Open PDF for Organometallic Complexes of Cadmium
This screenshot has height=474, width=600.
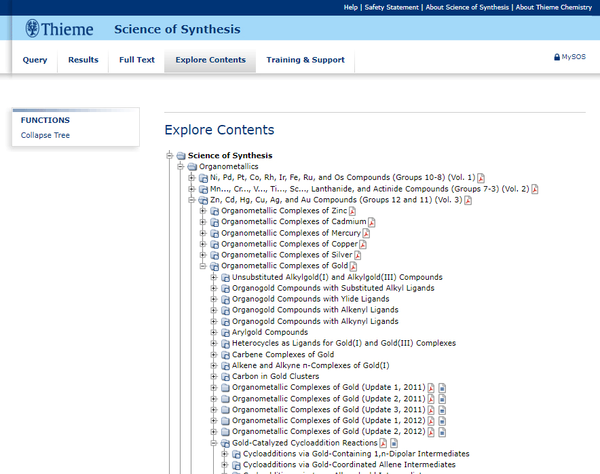(x=372, y=222)
